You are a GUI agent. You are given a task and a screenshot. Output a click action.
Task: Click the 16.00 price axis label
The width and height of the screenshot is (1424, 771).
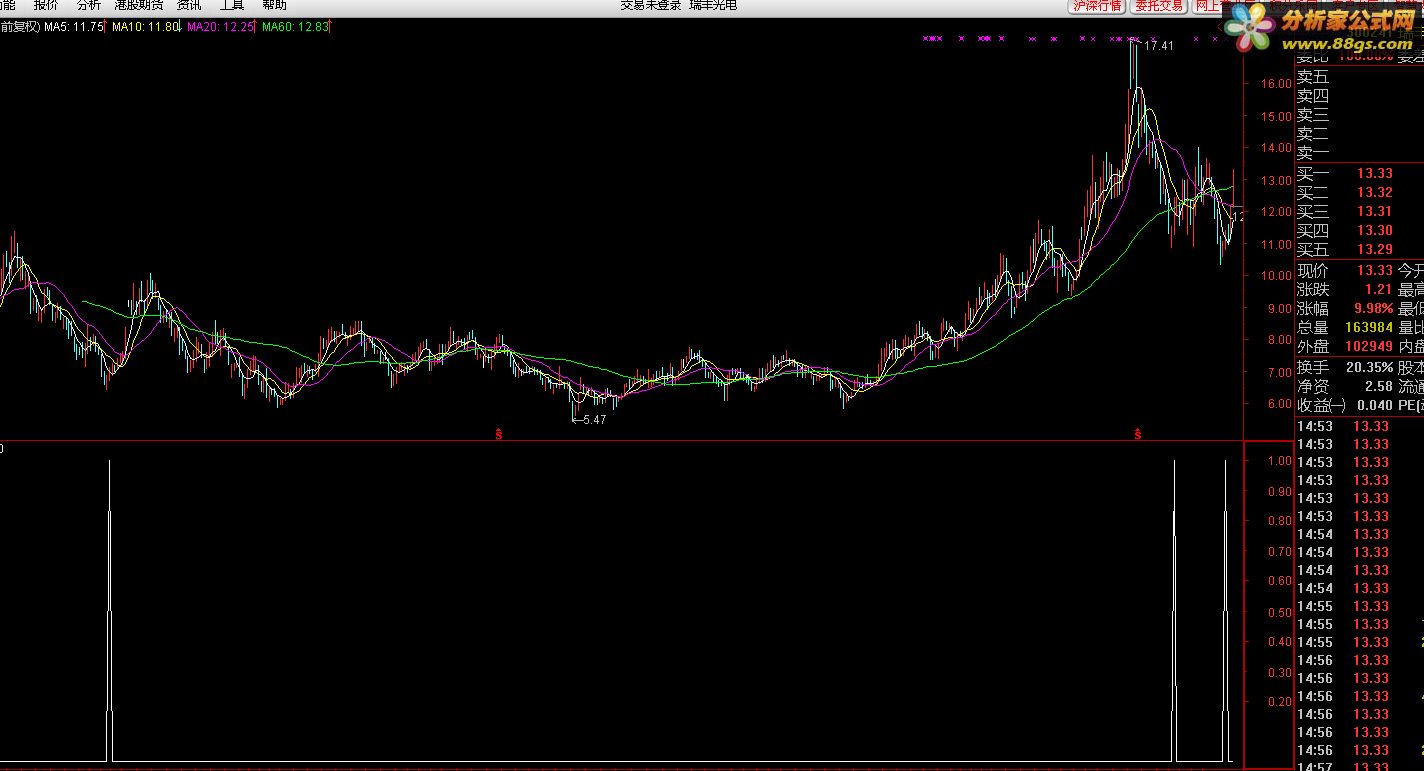point(1277,84)
